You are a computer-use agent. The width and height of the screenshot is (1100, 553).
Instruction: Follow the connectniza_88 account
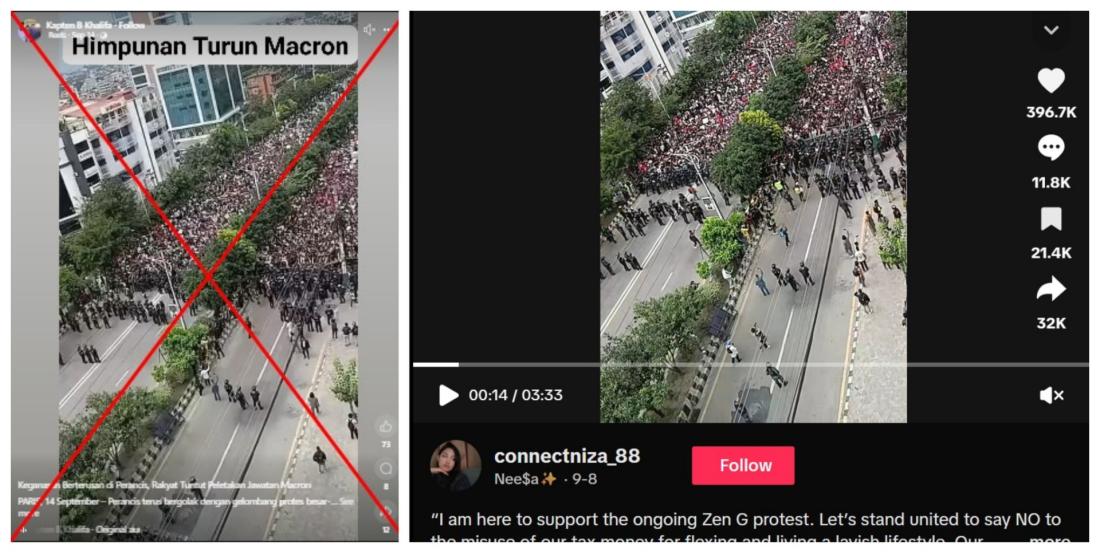click(743, 465)
